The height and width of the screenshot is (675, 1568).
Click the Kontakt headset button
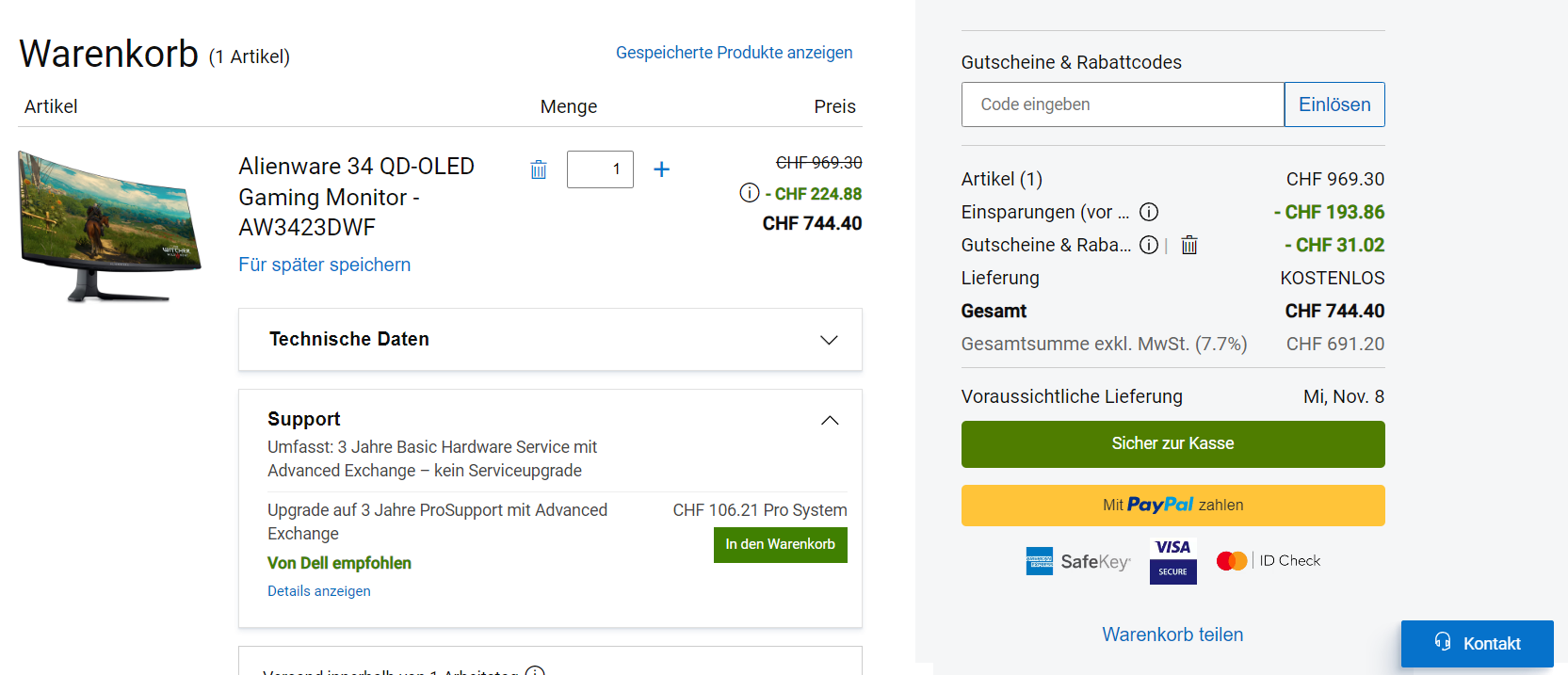pyautogui.click(x=1477, y=644)
